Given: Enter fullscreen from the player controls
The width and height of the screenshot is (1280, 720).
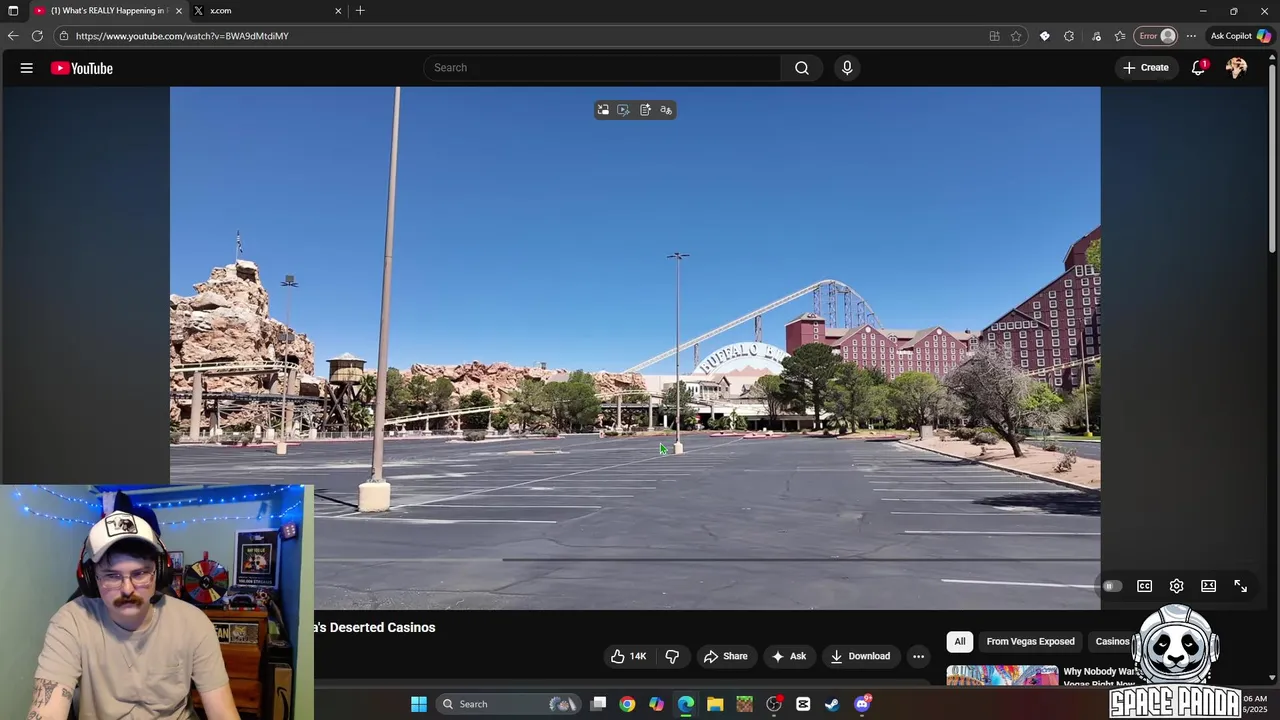Looking at the screenshot, I should [x=1241, y=586].
